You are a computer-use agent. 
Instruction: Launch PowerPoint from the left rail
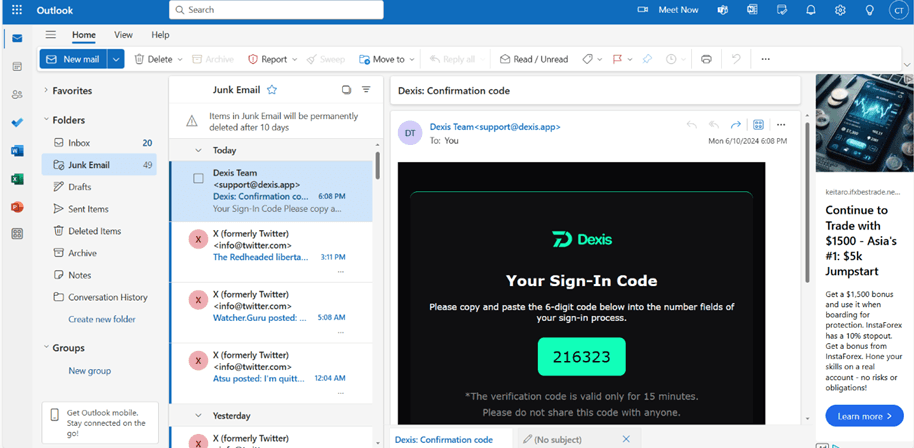pos(17,207)
